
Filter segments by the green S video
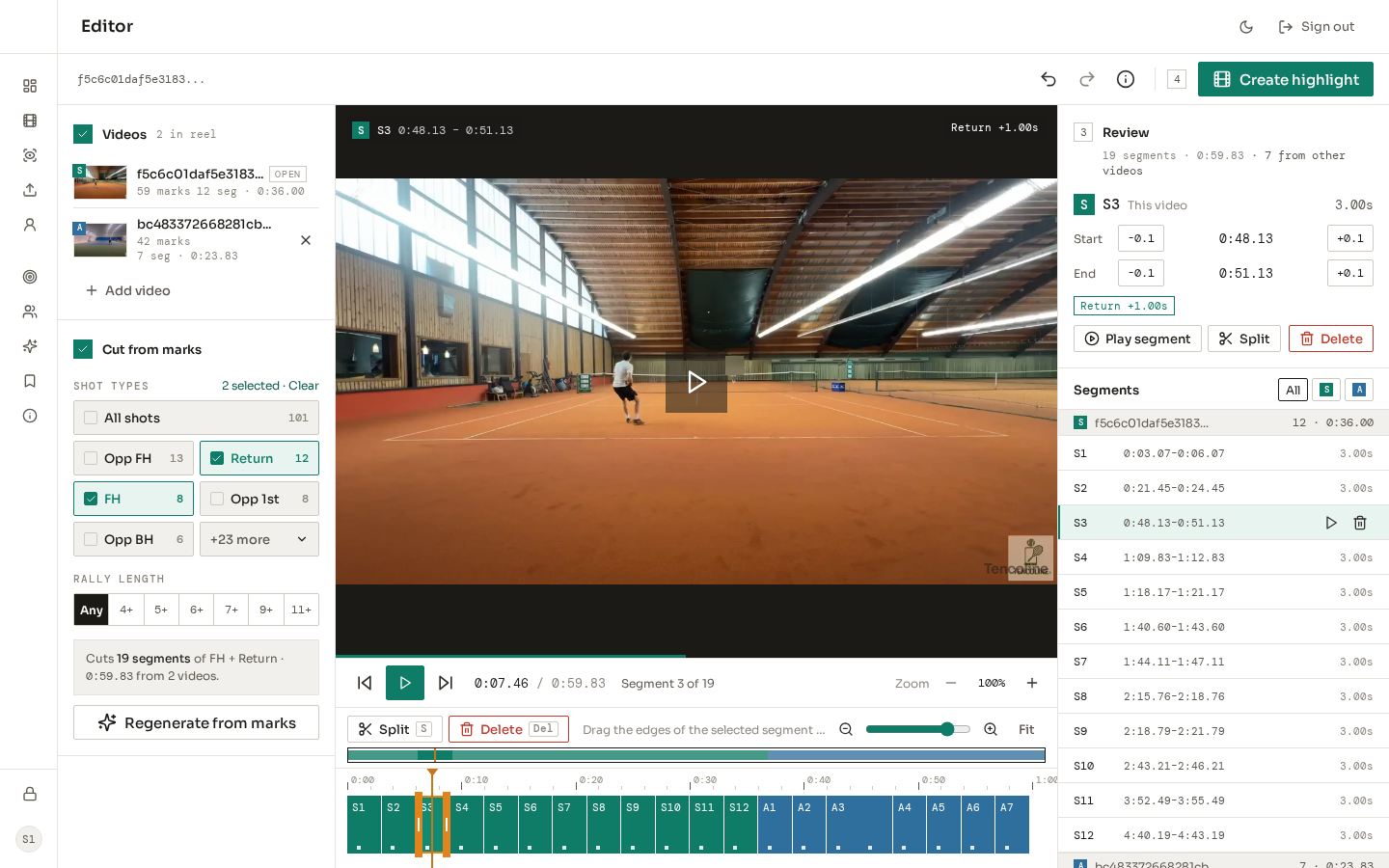pos(1326,390)
